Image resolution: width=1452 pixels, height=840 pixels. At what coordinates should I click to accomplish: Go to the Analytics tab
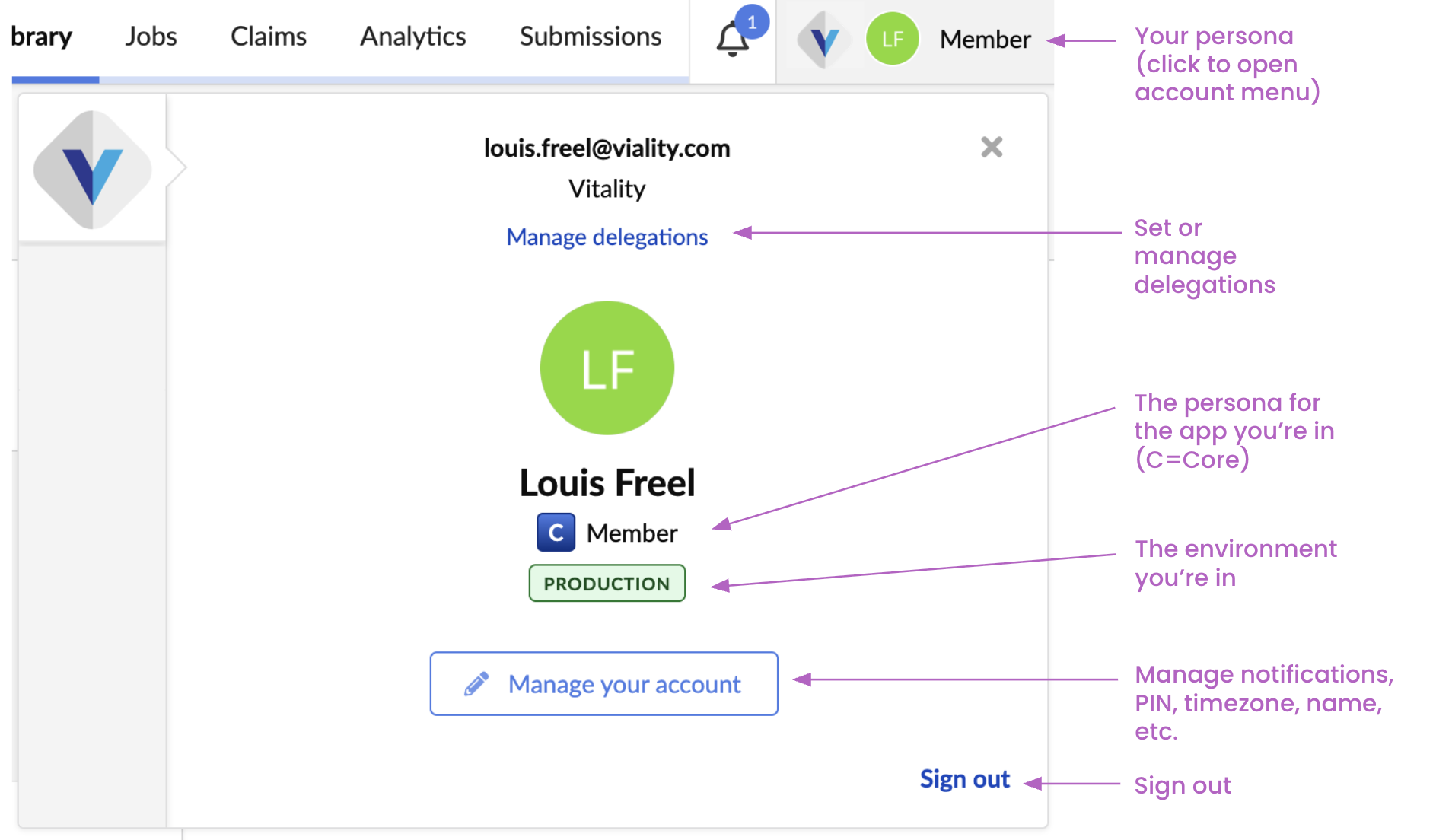tap(412, 37)
